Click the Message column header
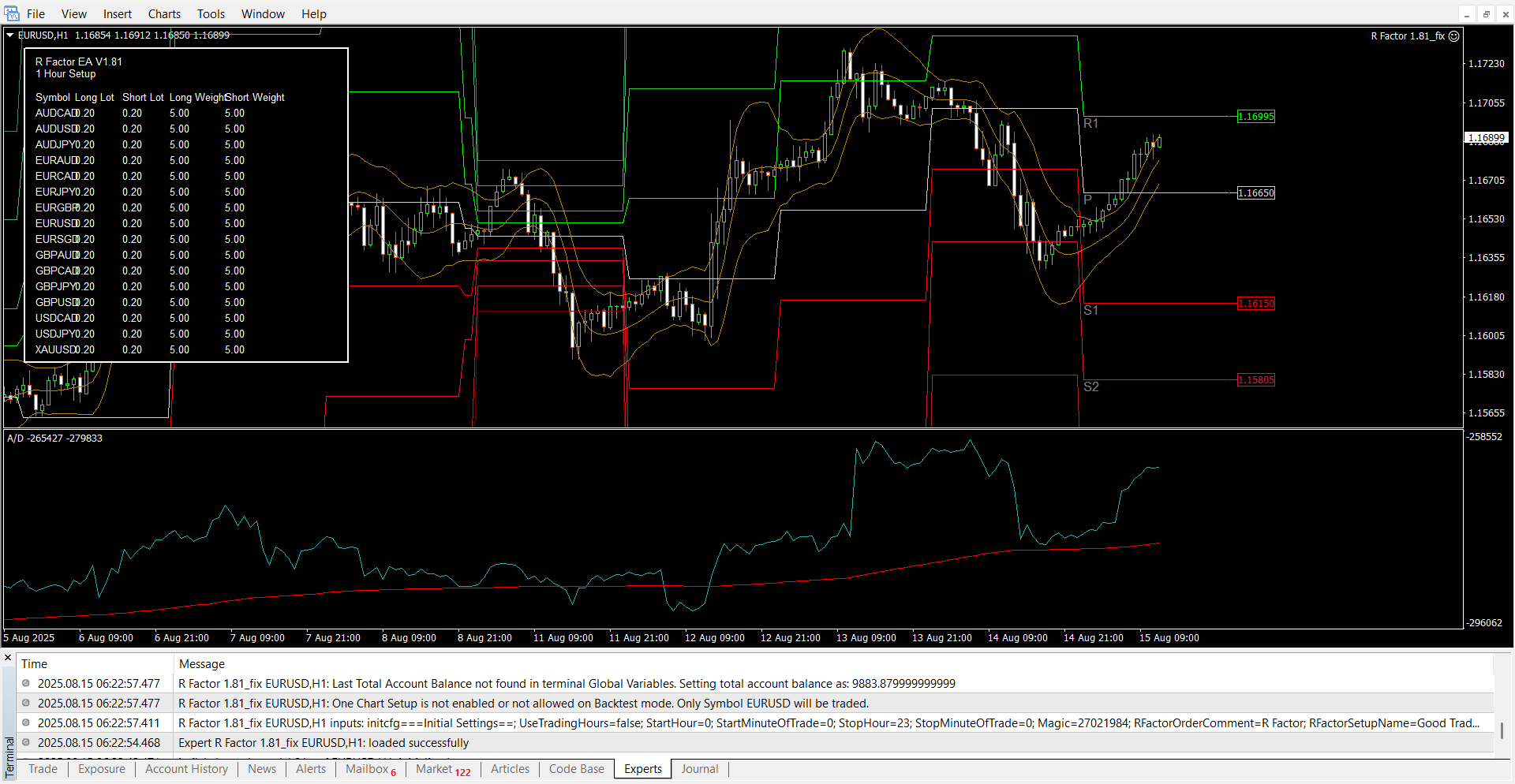 coord(202,664)
